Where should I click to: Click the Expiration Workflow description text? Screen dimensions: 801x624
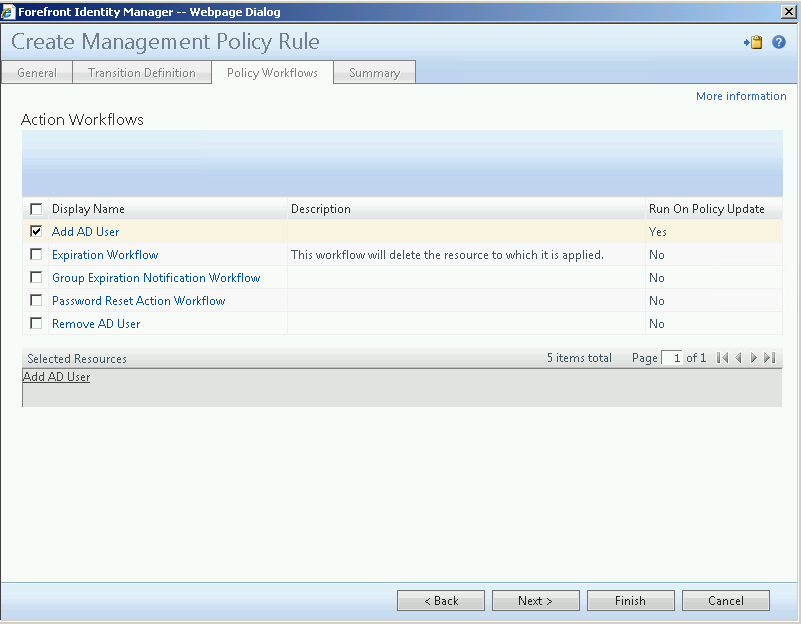point(447,255)
